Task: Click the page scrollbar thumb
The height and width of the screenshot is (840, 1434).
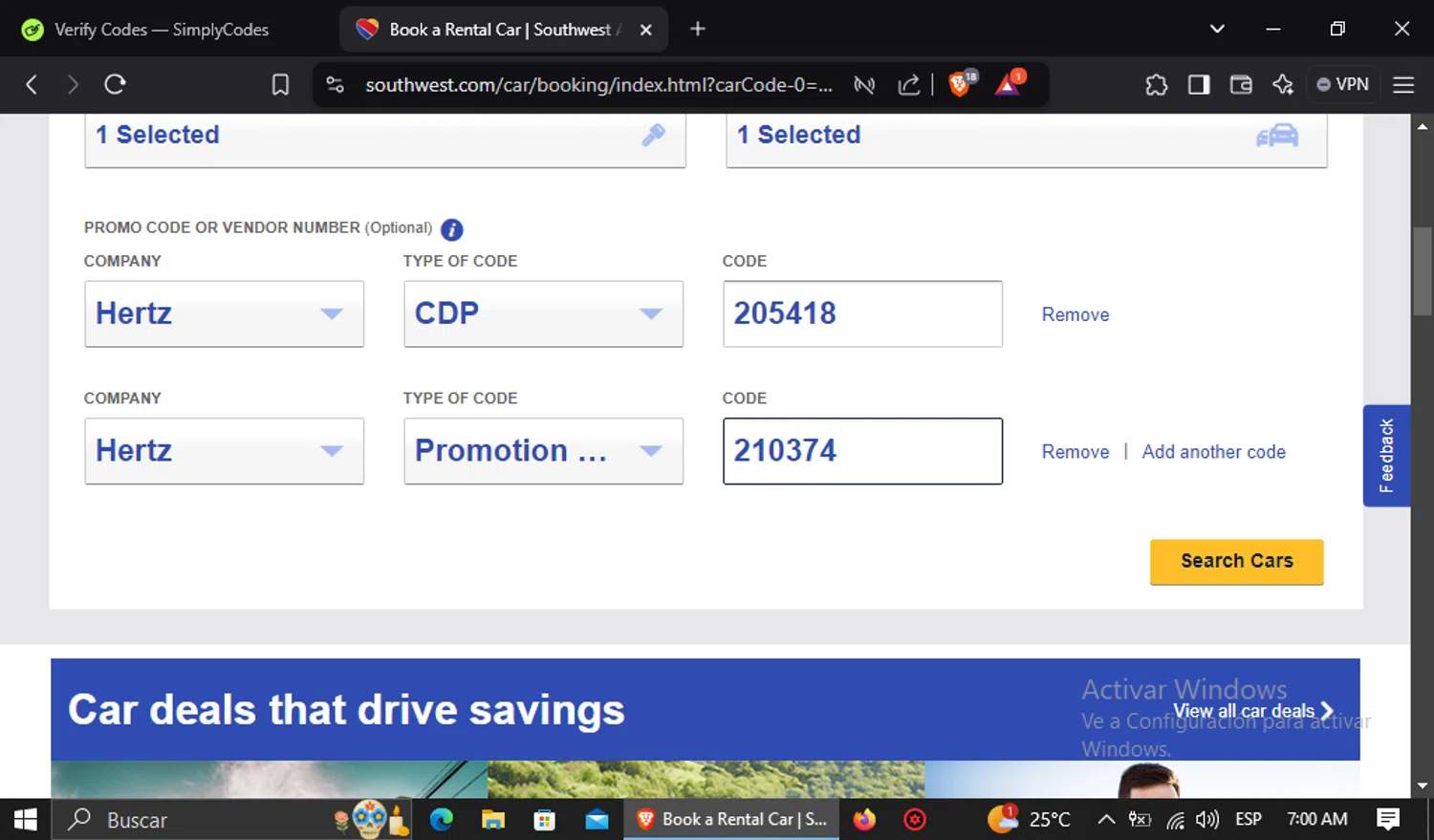Action: [1423, 272]
